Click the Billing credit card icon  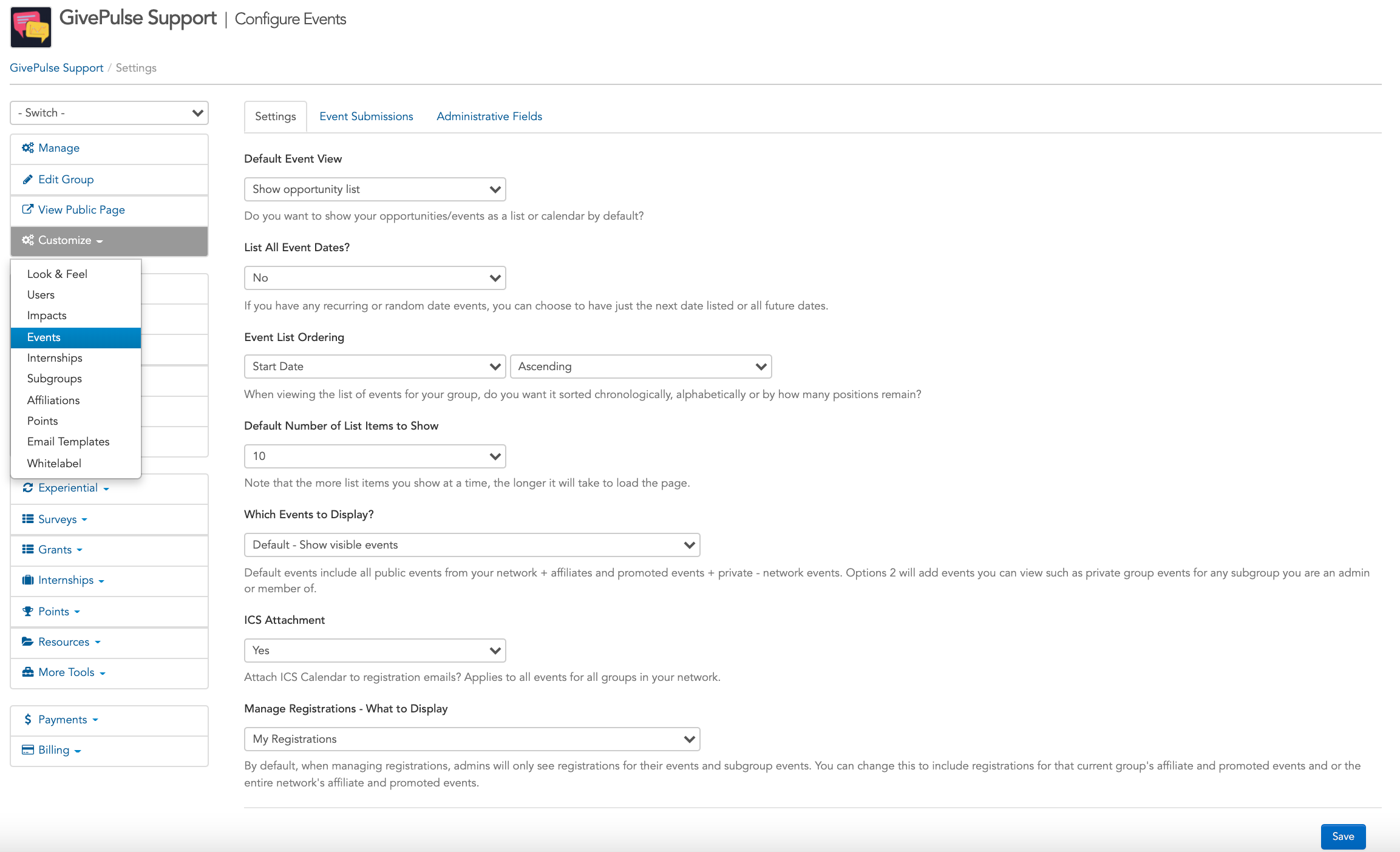point(28,749)
